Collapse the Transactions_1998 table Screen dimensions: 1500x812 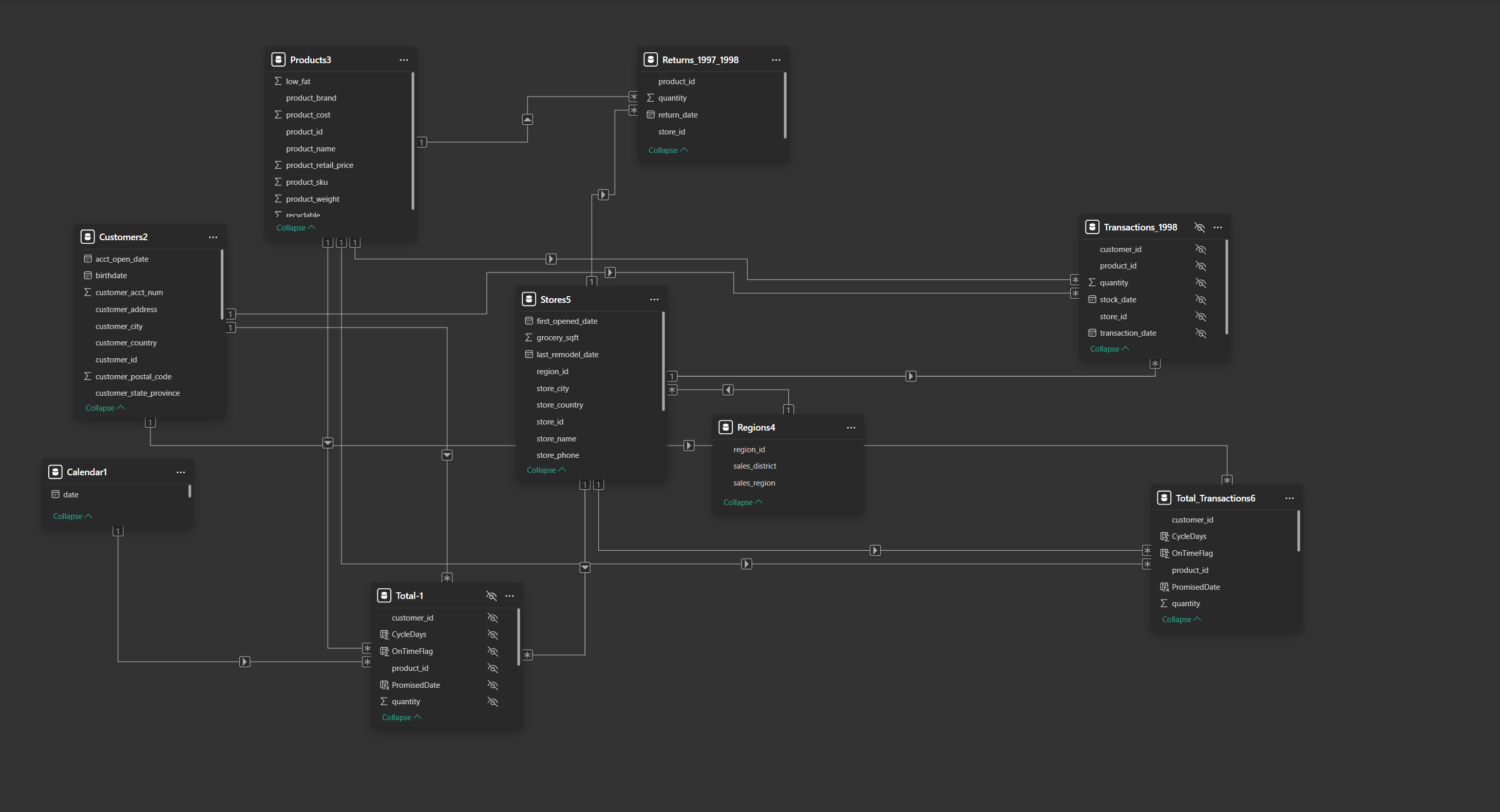coord(1109,349)
